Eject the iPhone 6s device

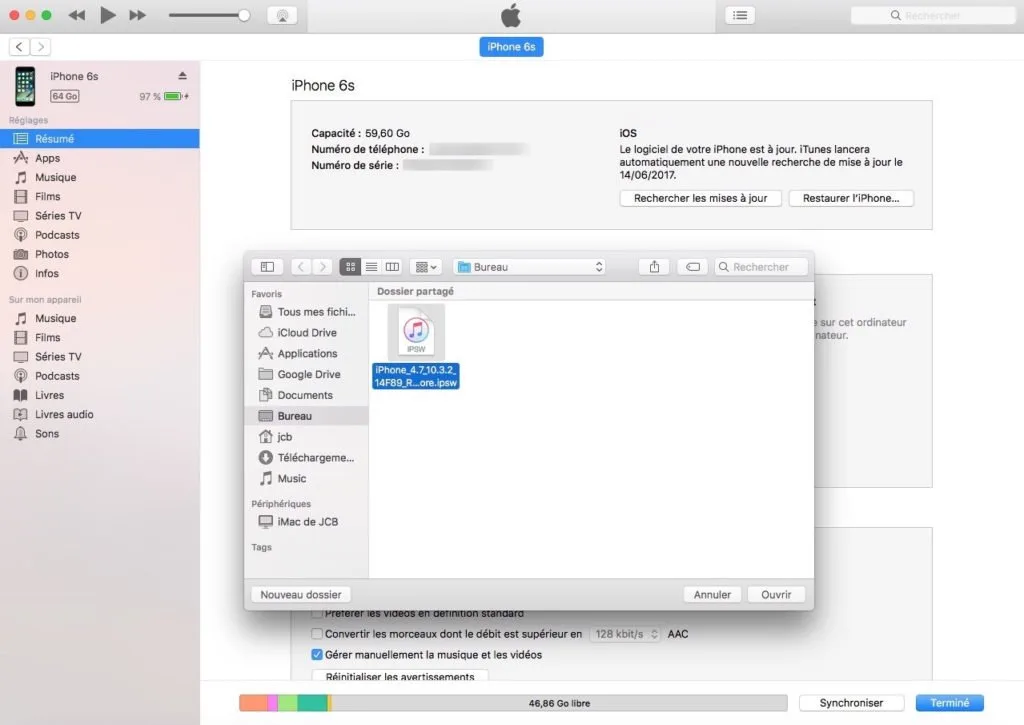point(182,76)
